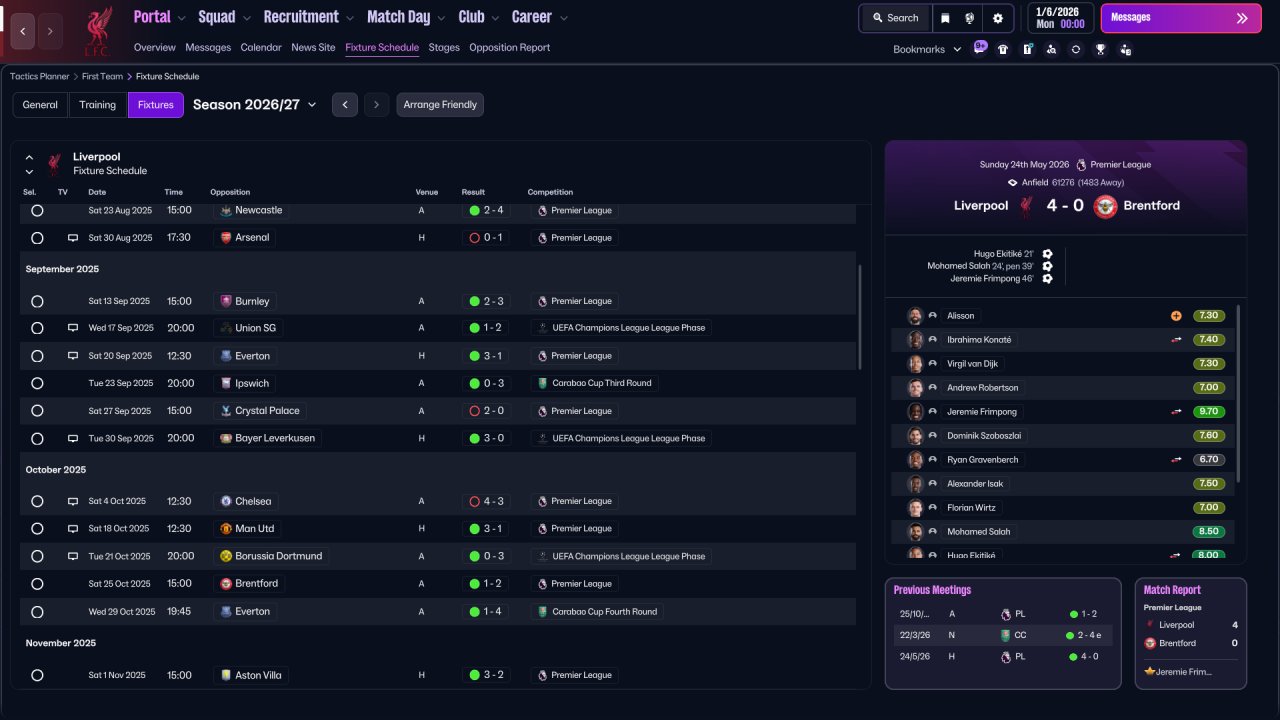Go back with the left arrow navigation button
Image resolution: width=1280 pixels, height=720 pixels.
click(23, 31)
